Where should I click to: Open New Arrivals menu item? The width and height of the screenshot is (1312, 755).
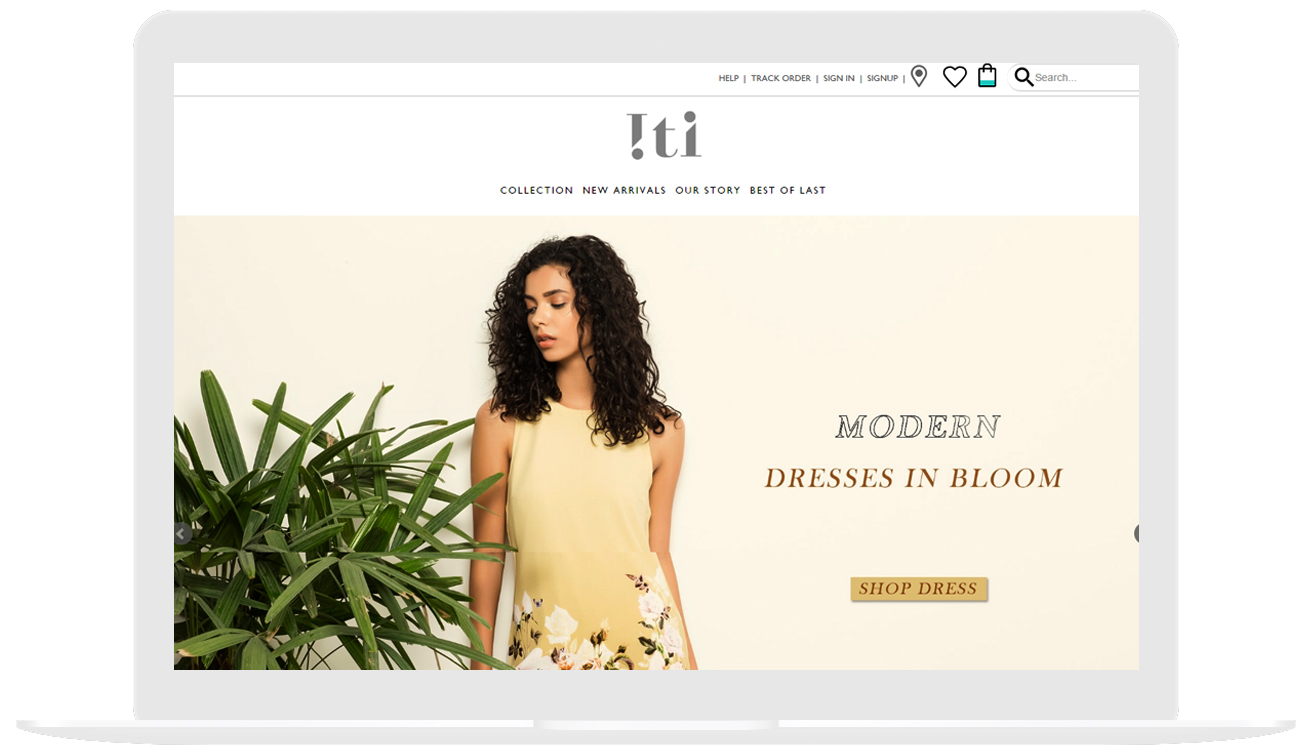624,190
